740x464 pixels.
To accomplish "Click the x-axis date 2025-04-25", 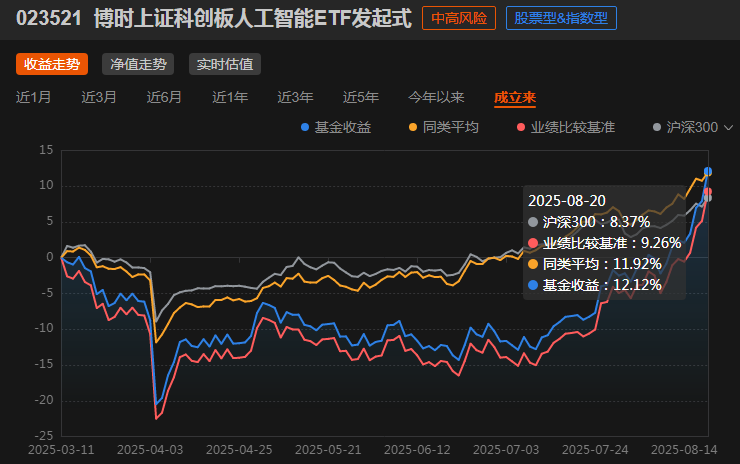I will (239, 450).
